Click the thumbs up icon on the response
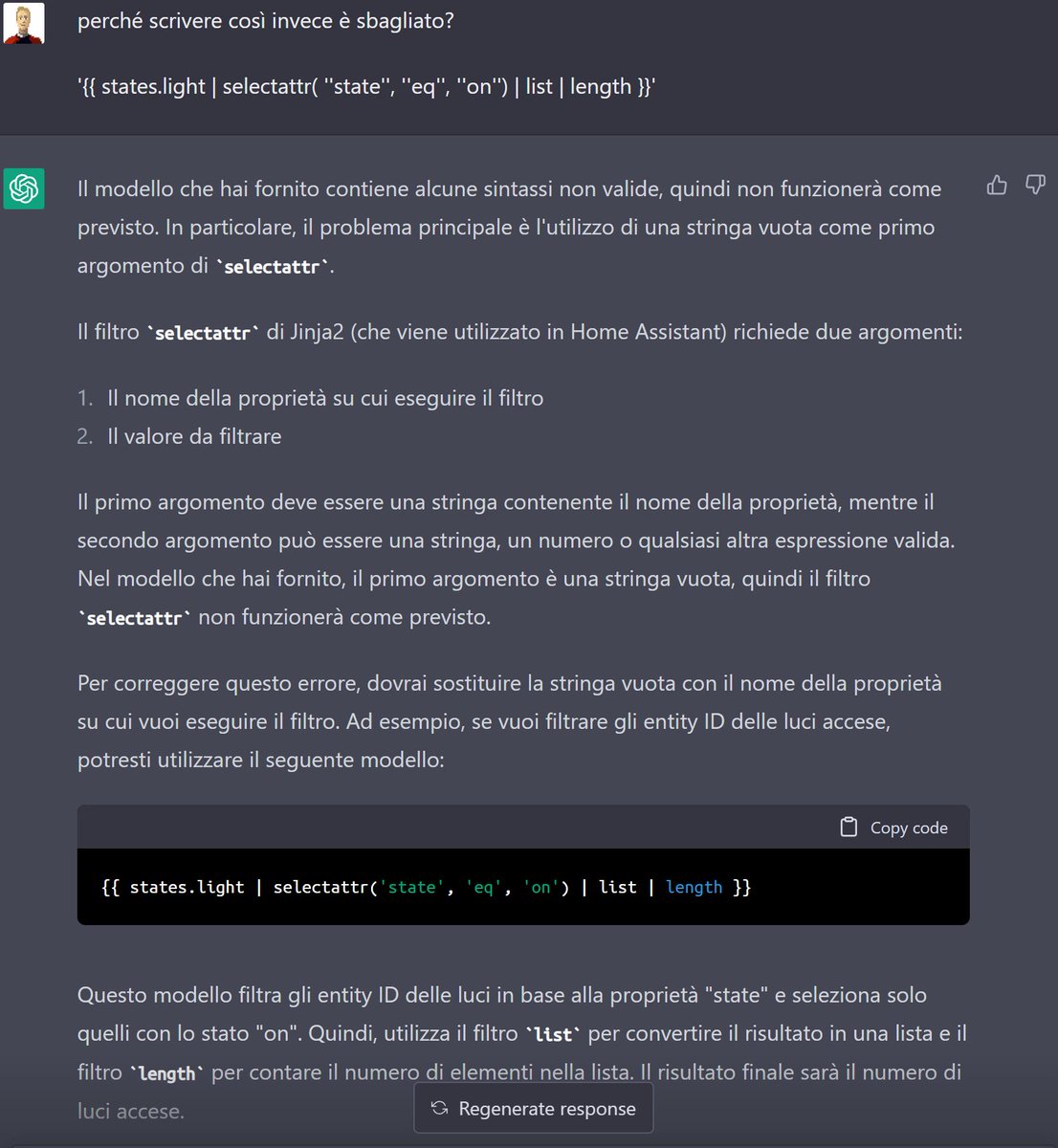This screenshot has height=1148, width=1058. point(997,185)
